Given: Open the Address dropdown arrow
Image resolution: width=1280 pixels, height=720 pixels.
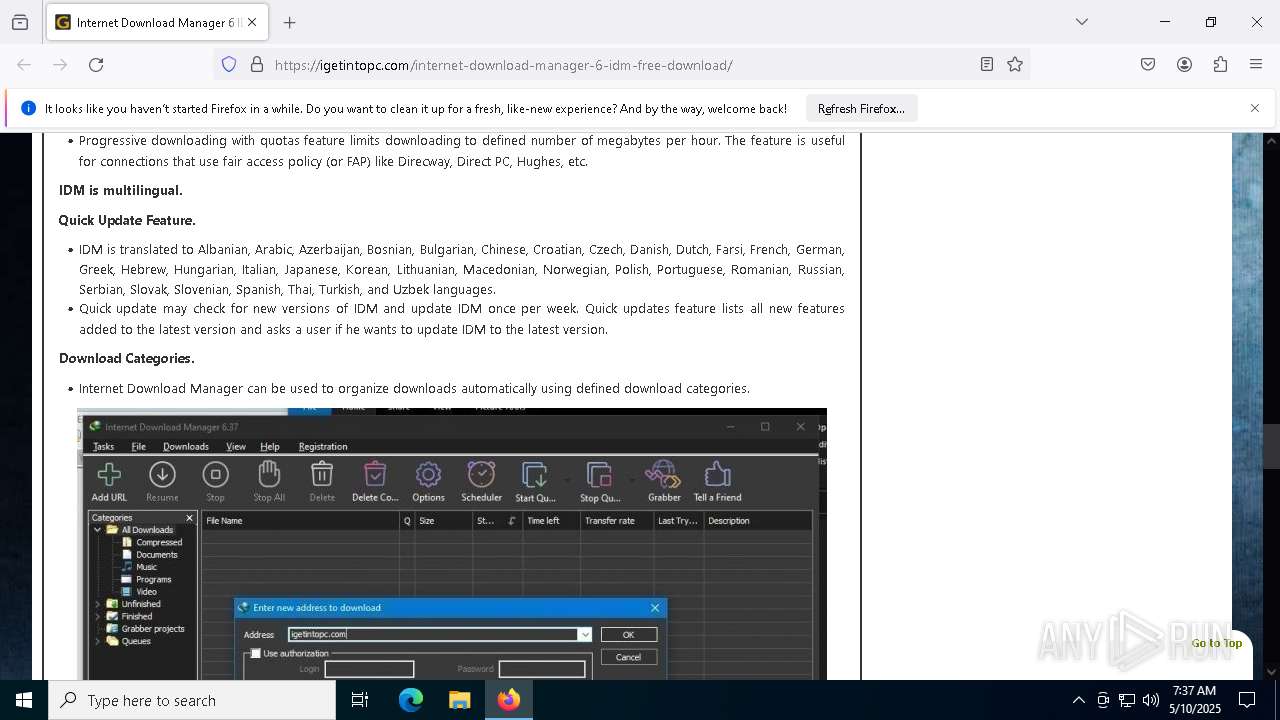Looking at the screenshot, I should pos(585,634).
